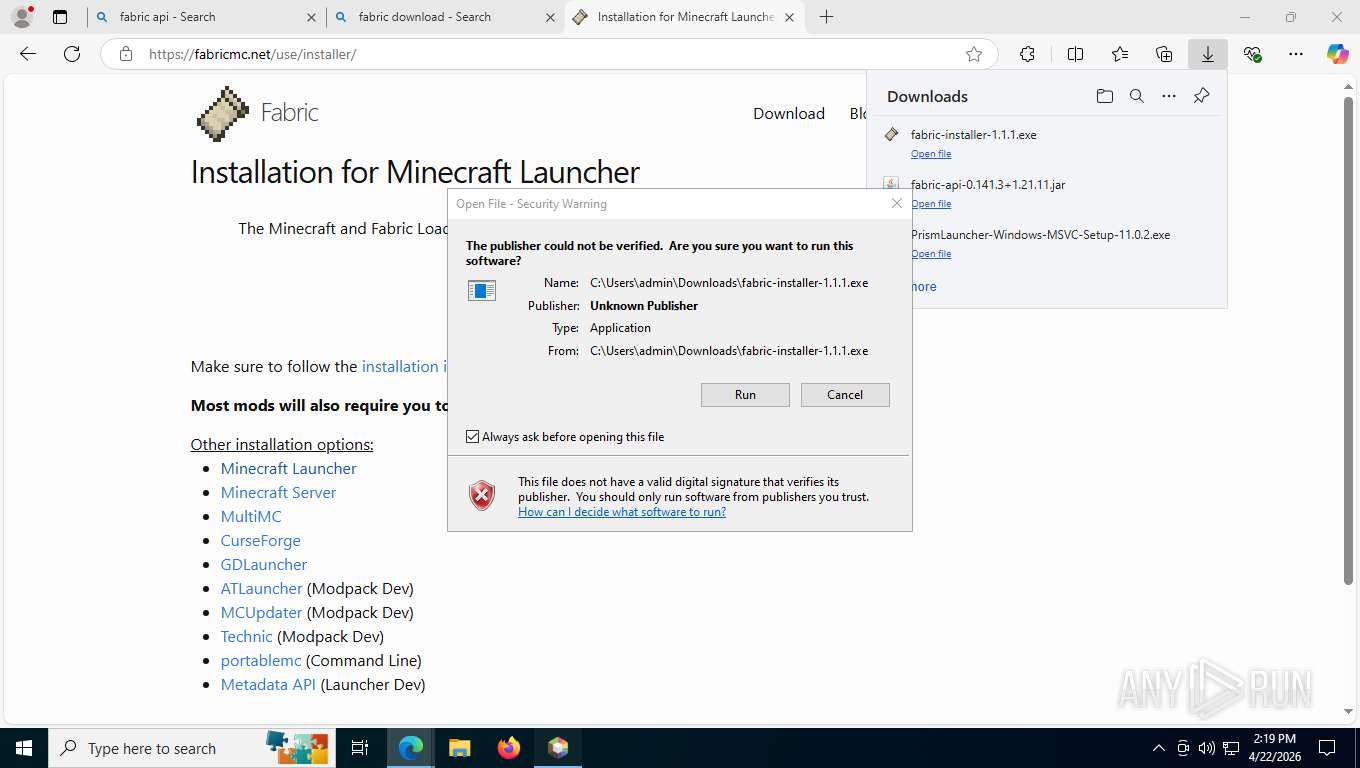Image resolution: width=1360 pixels, height=768 pixels.
Task: Follow the Minecraft Server link
Action: pos(278,492)
